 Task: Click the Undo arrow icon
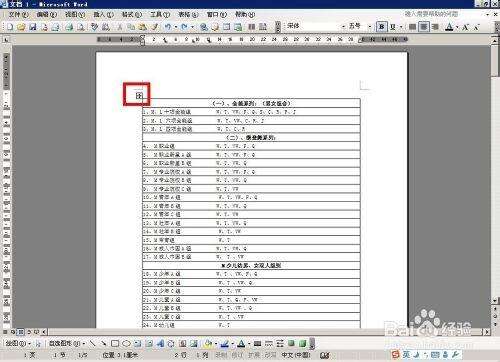tap(168, 27)
